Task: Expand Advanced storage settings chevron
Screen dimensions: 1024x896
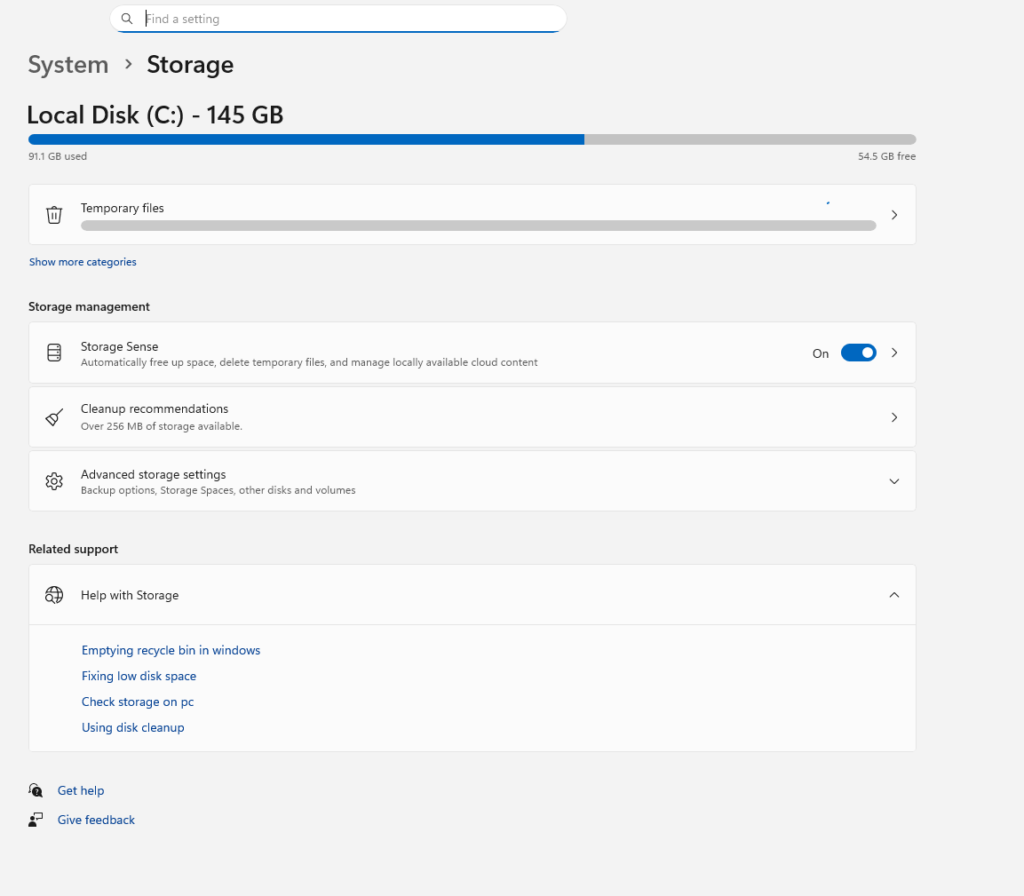Action: pos(894,481)
